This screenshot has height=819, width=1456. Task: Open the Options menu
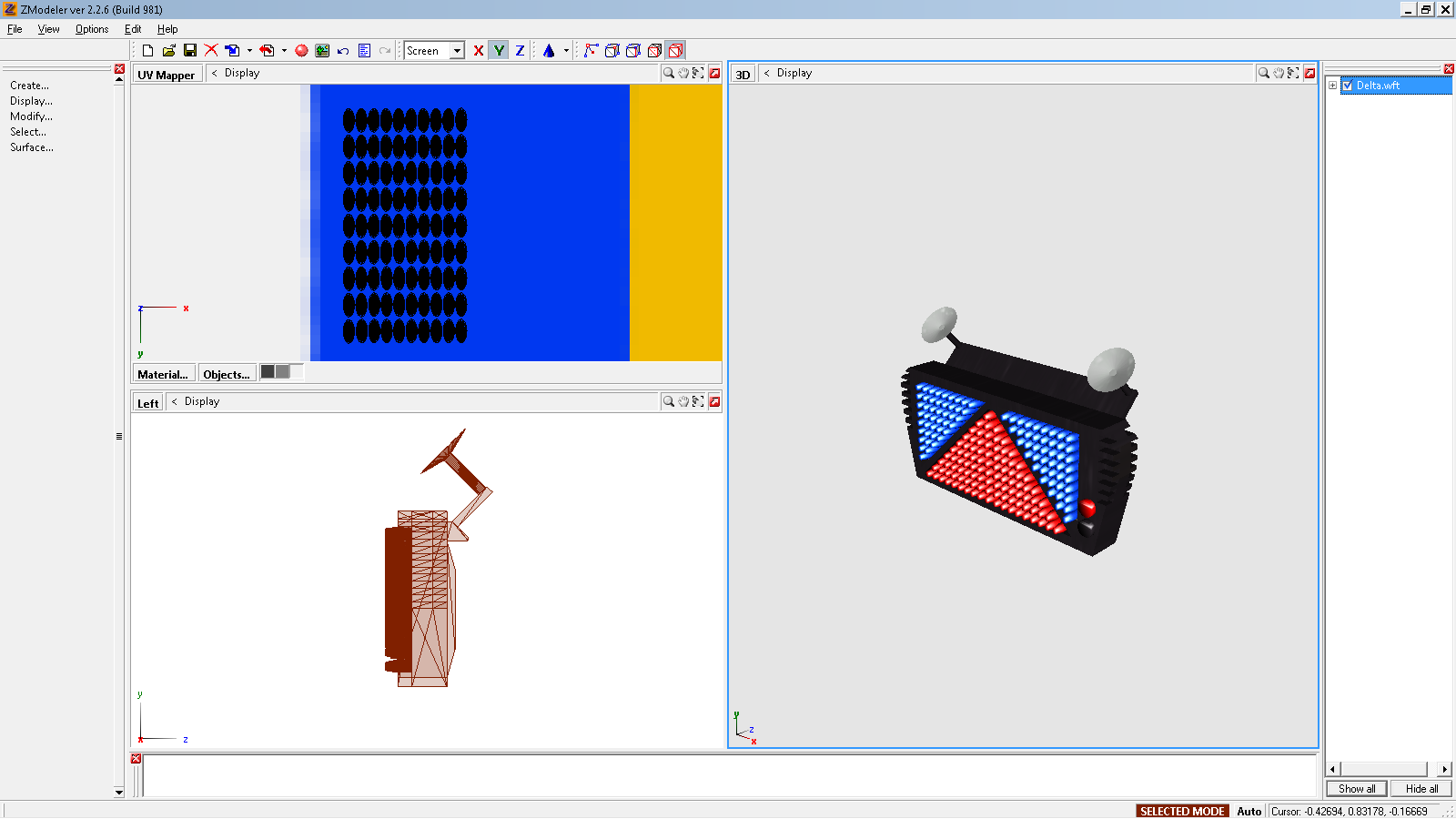pos(92,29)
